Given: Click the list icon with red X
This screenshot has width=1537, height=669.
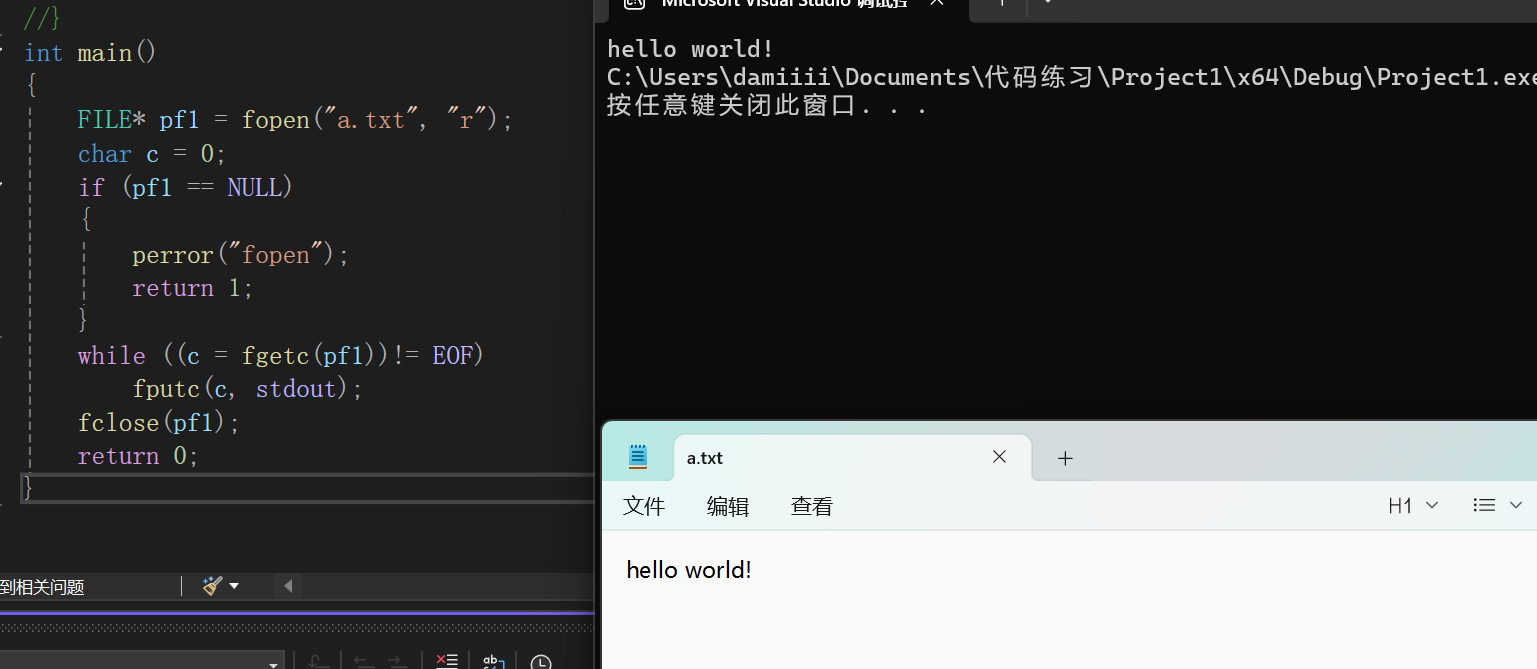Looking at the screenshot, I should [446, 660].
